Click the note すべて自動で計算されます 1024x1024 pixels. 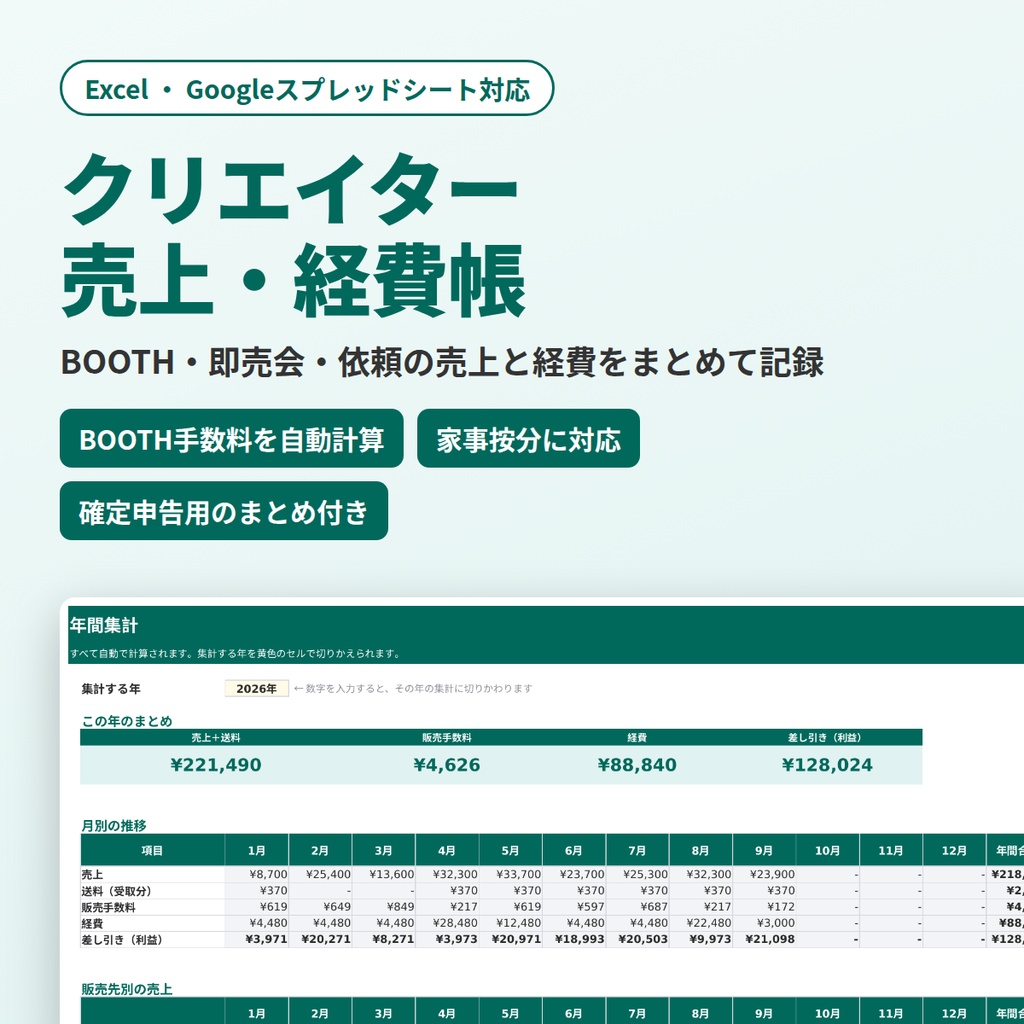pyautogui.click(x=235, y=653)
